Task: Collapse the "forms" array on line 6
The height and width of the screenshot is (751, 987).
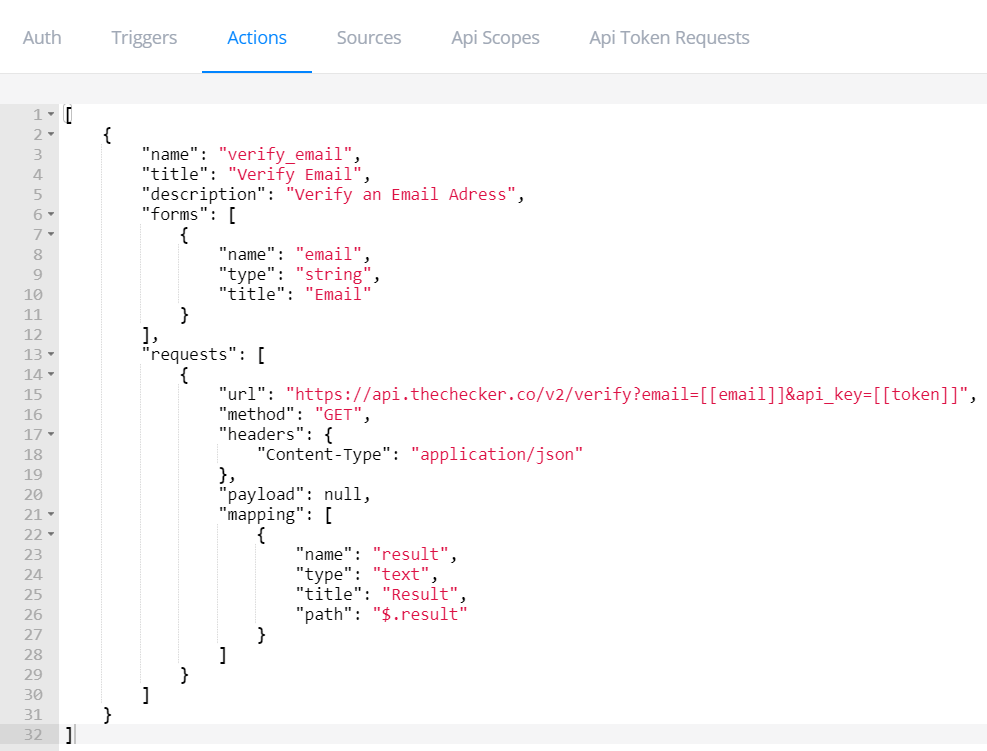Action: [x=51, y=214]
